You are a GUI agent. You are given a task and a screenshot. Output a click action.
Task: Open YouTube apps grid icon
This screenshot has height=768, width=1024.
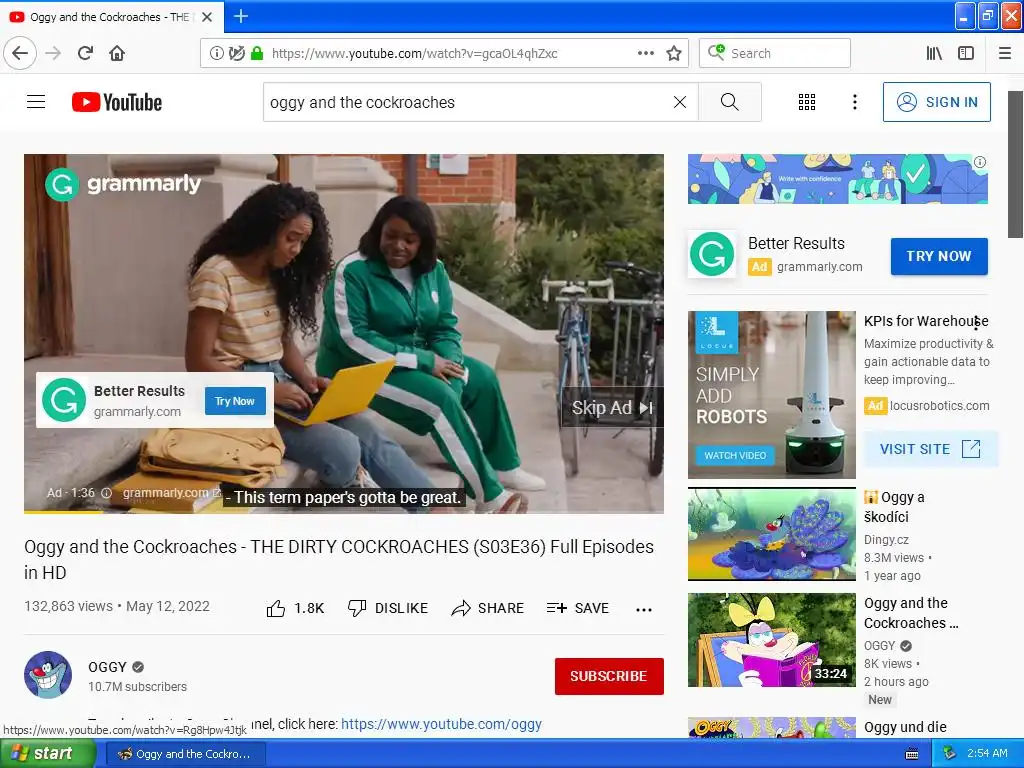(x=807, y=102)
